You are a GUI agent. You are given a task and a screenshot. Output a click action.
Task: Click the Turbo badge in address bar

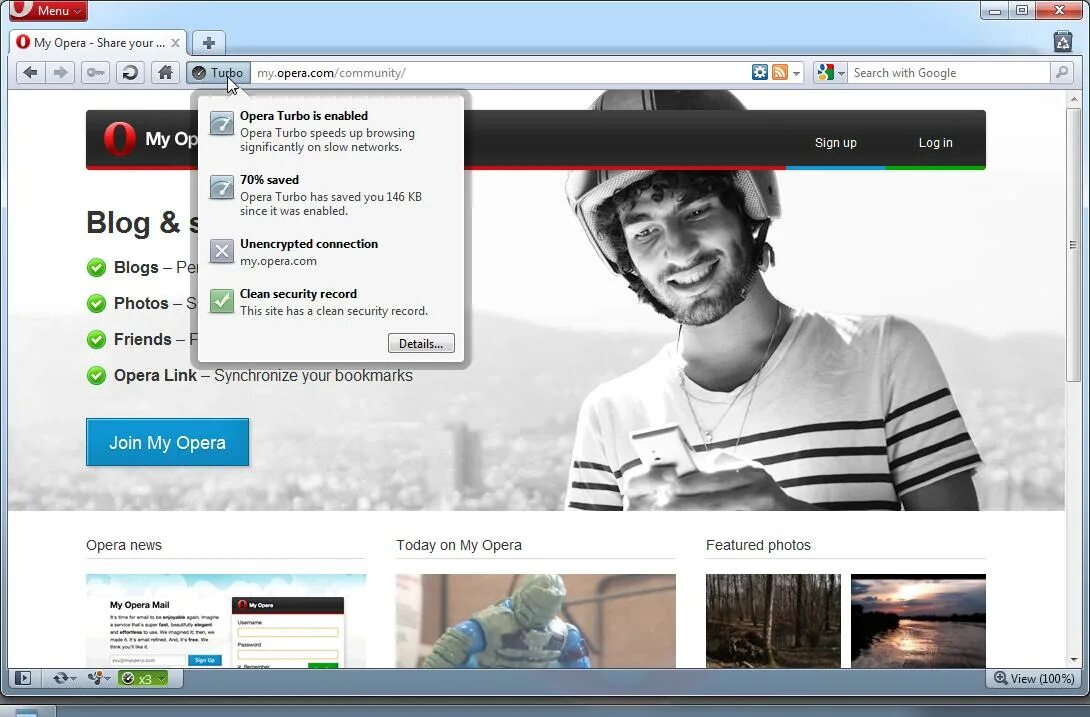(x=218, y=72)
